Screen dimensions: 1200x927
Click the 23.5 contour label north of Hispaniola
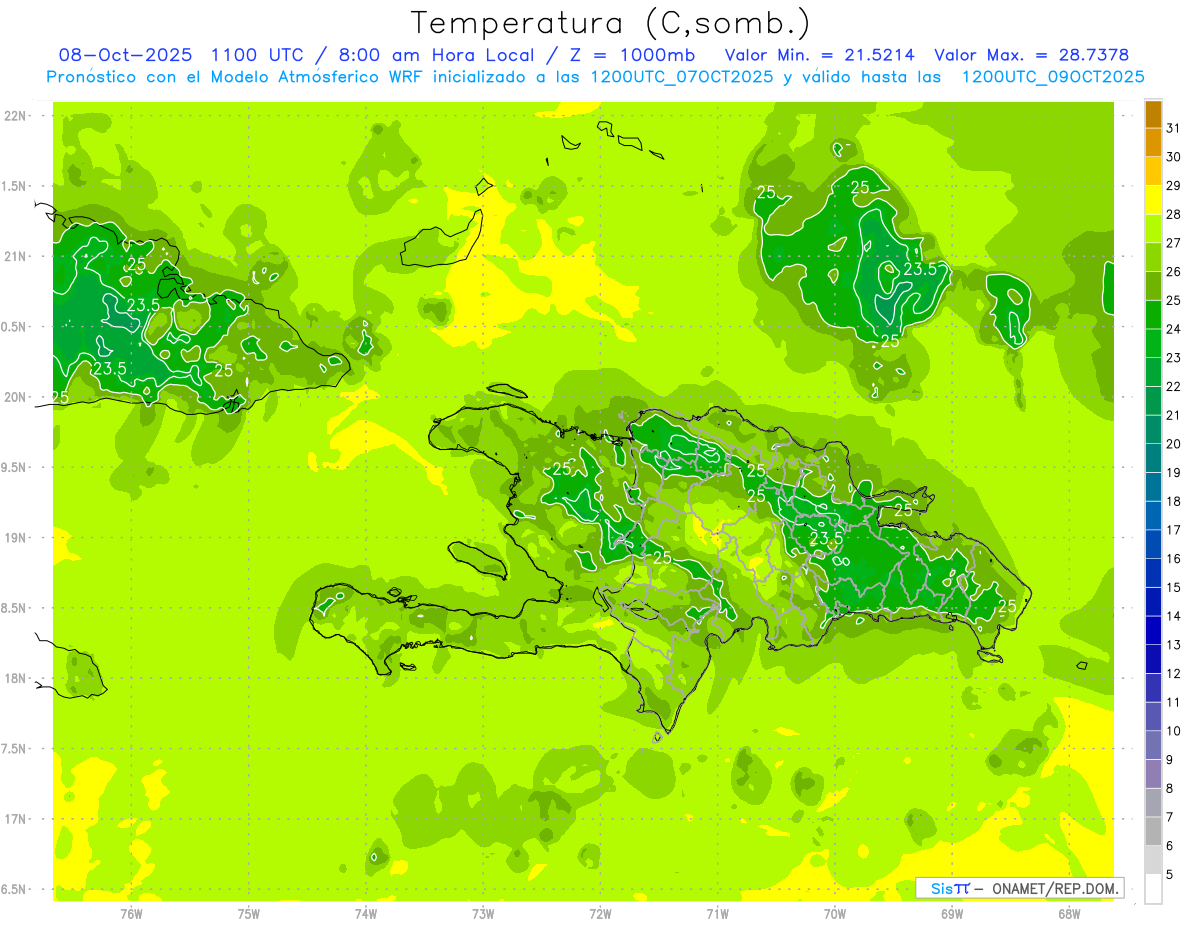pos(920,269)
